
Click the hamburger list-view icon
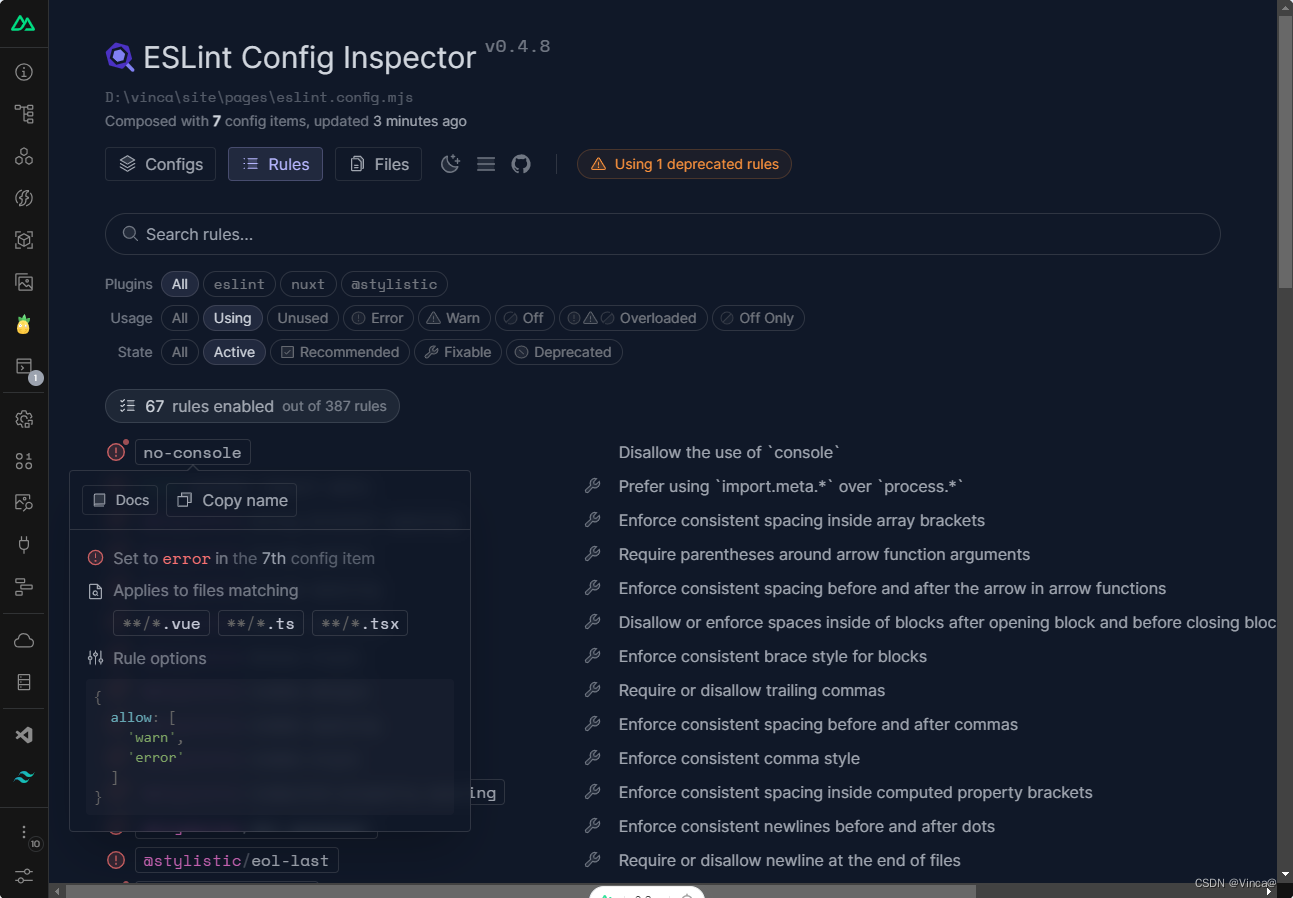pyautogui.click(x=486, y=164)
